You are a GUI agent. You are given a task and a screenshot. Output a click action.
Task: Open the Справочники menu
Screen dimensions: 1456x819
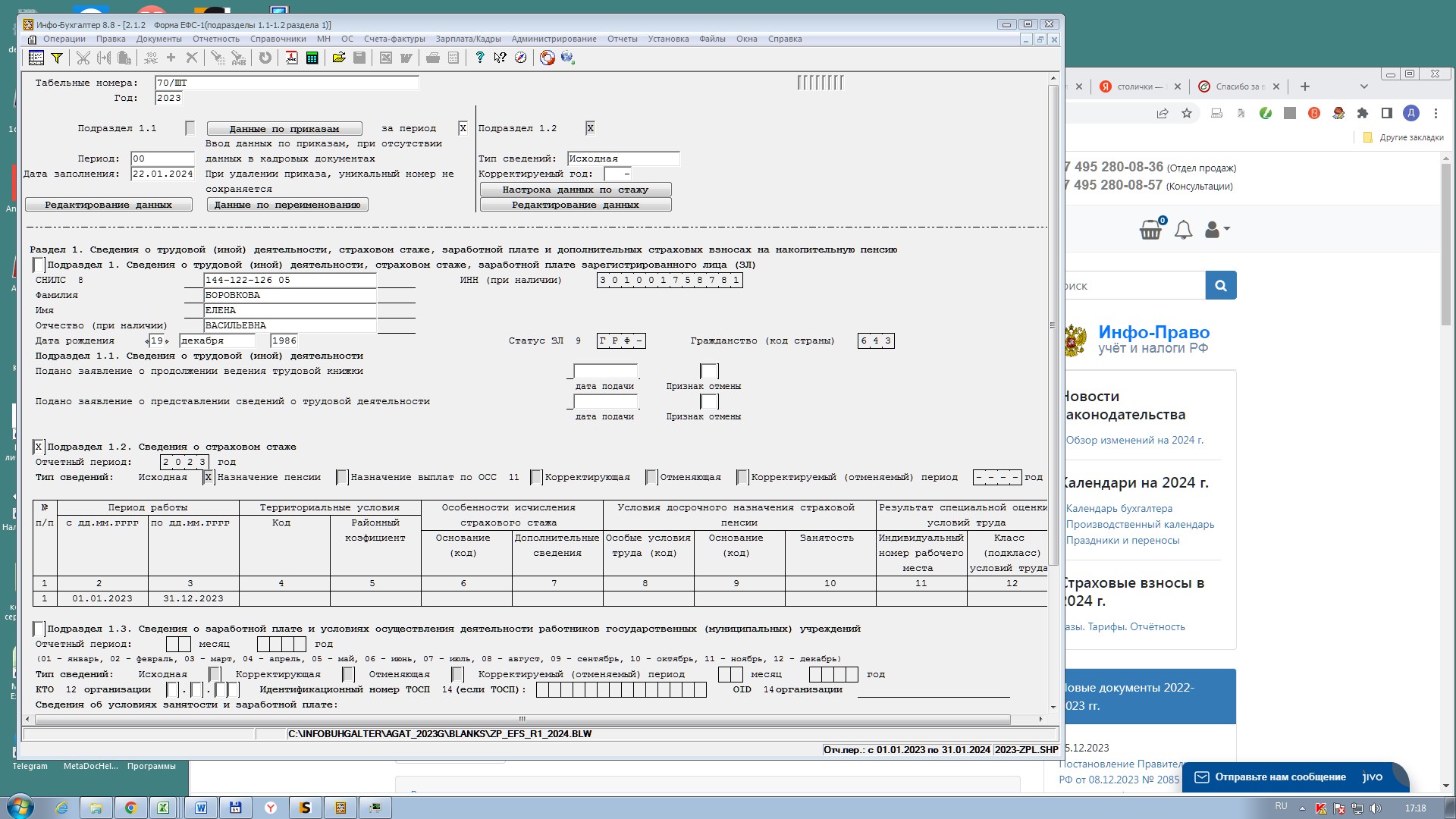278,39
